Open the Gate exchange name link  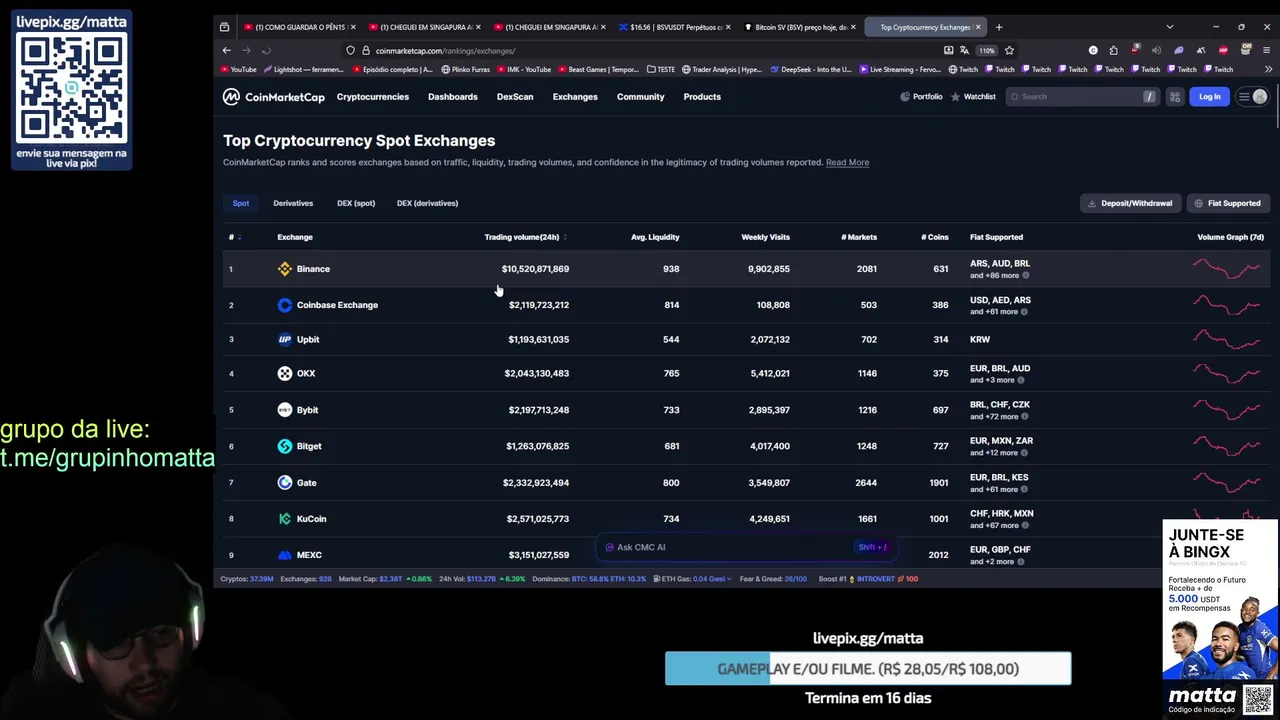306,483
